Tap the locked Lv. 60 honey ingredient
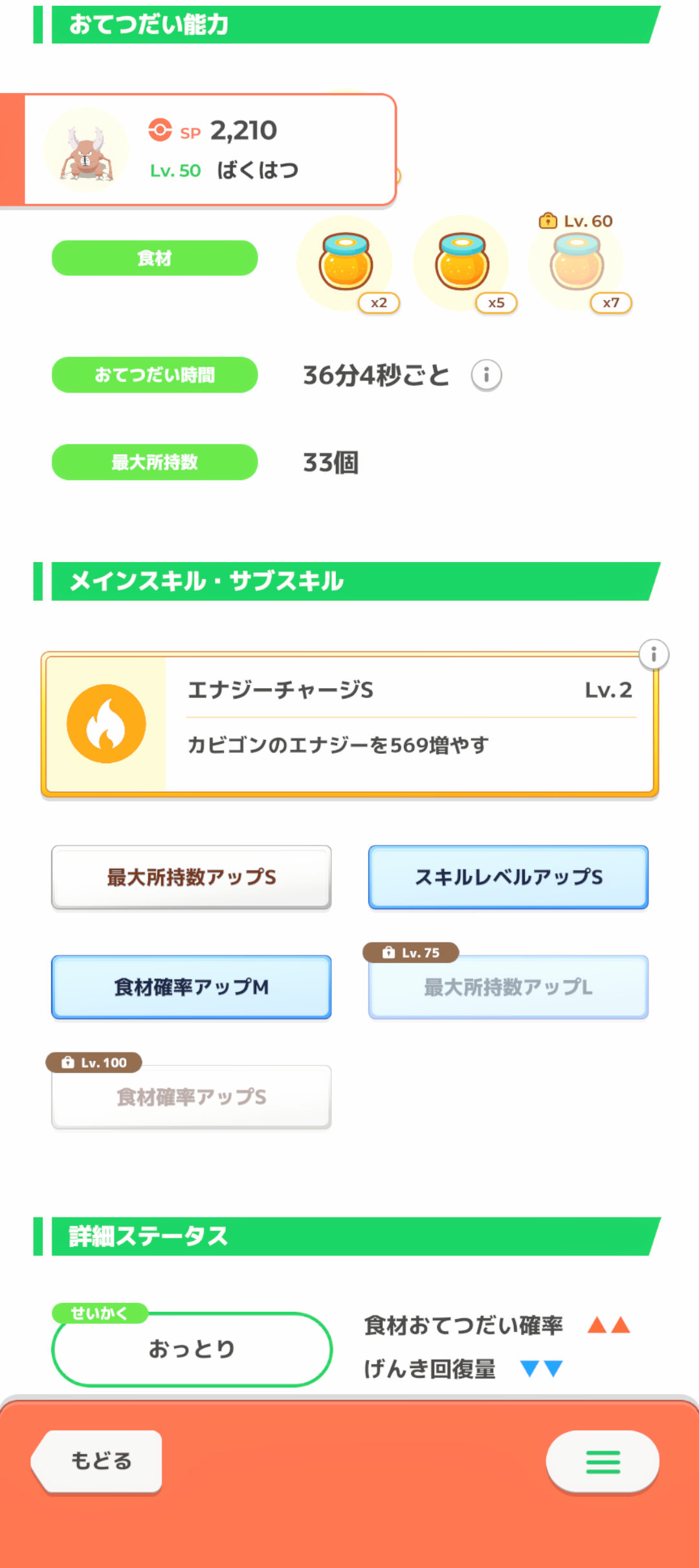 pyautogui.click(x=577, y=262)
